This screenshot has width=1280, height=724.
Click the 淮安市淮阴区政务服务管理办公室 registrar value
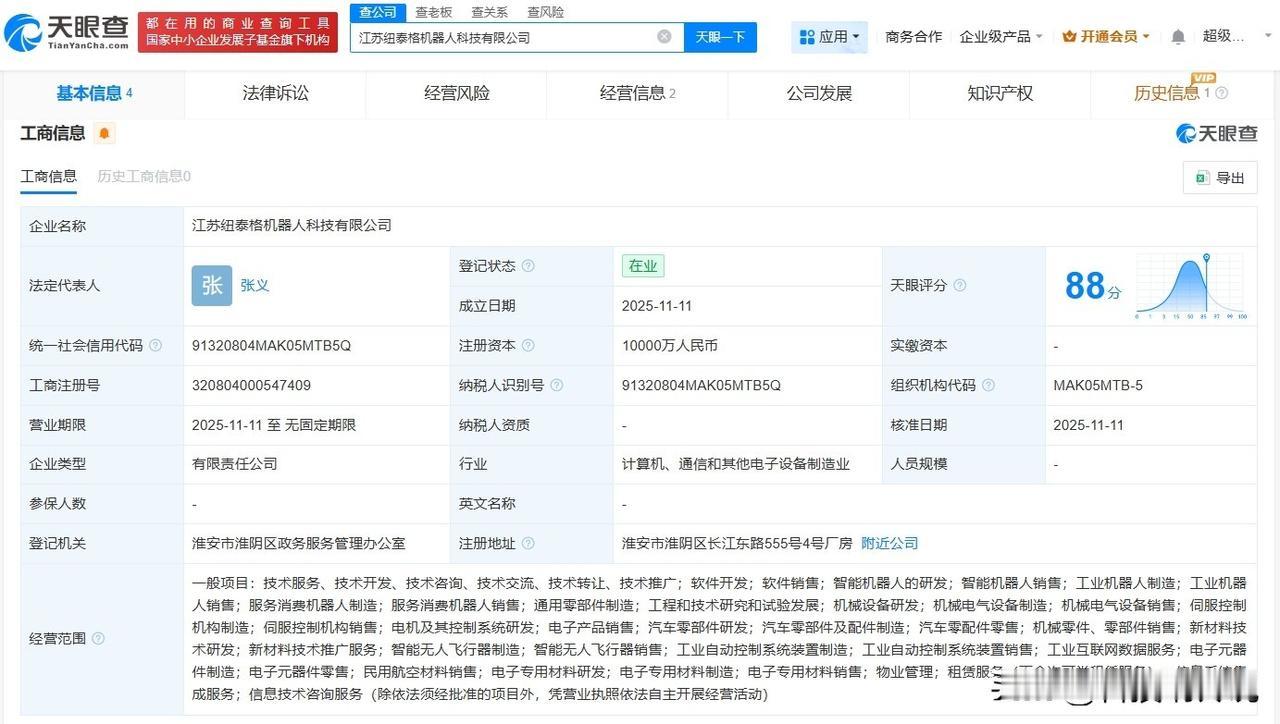[x=299, y=543]
